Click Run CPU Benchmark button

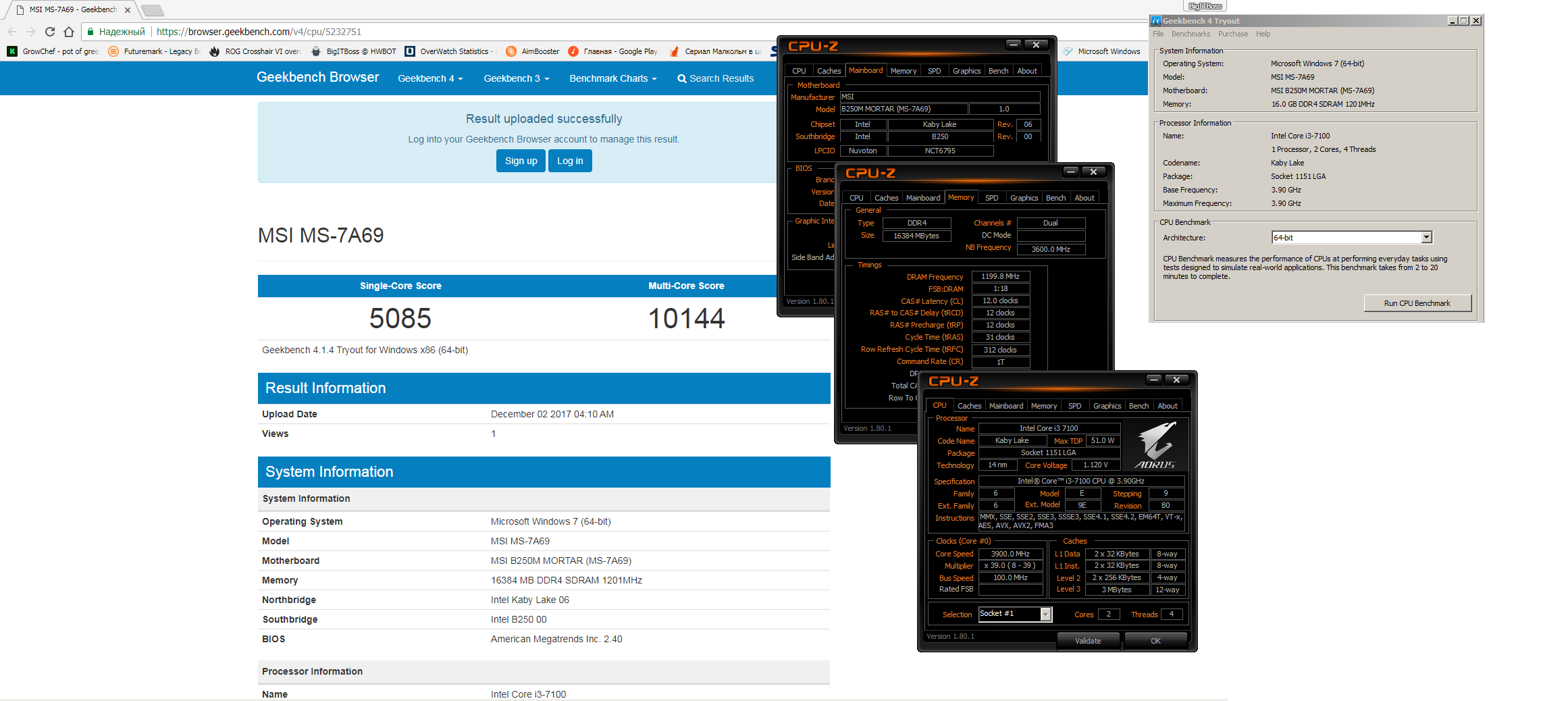[1417, 303]
